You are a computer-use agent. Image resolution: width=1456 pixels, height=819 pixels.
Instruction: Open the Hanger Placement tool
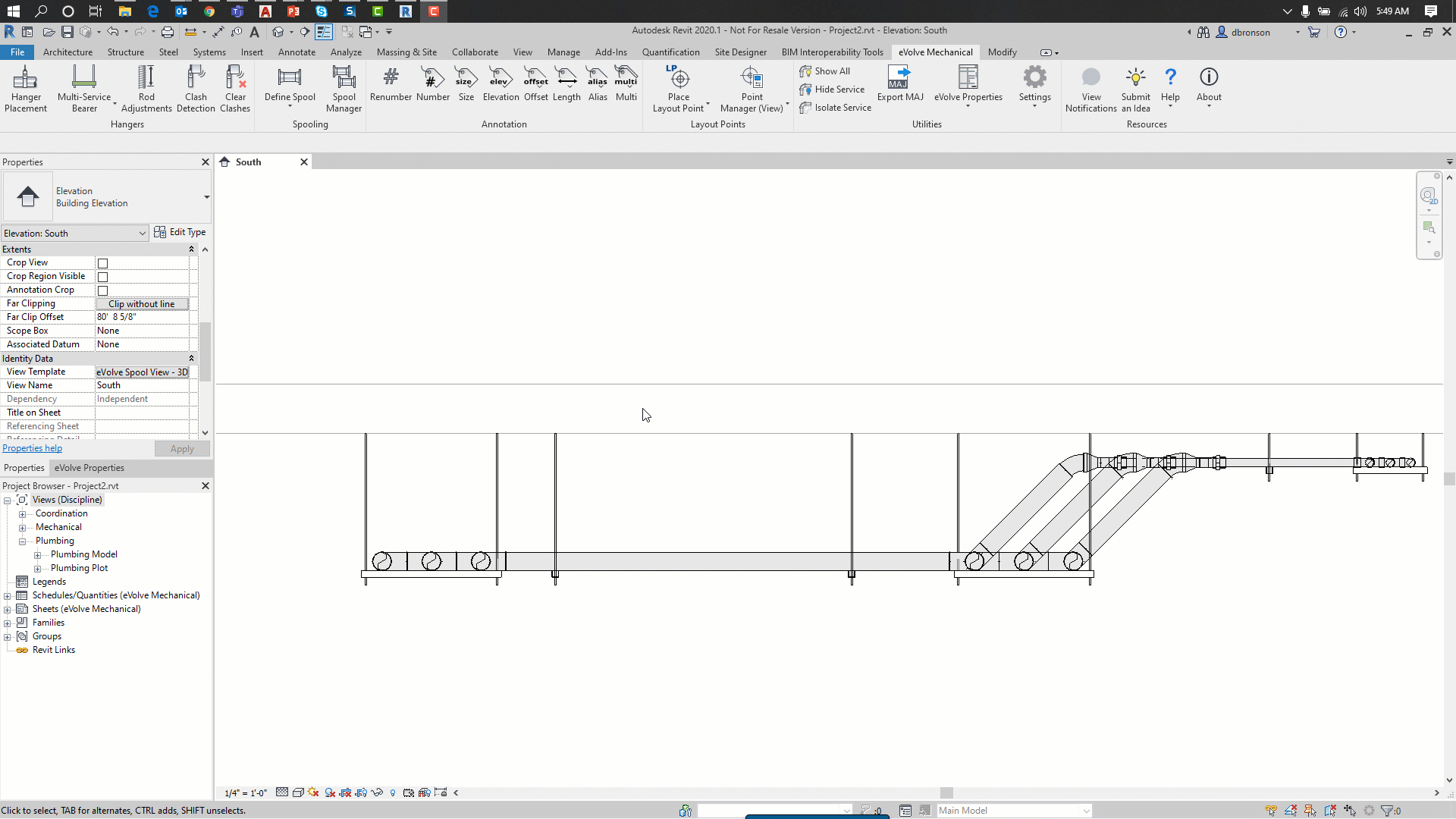tap(26, 88)
